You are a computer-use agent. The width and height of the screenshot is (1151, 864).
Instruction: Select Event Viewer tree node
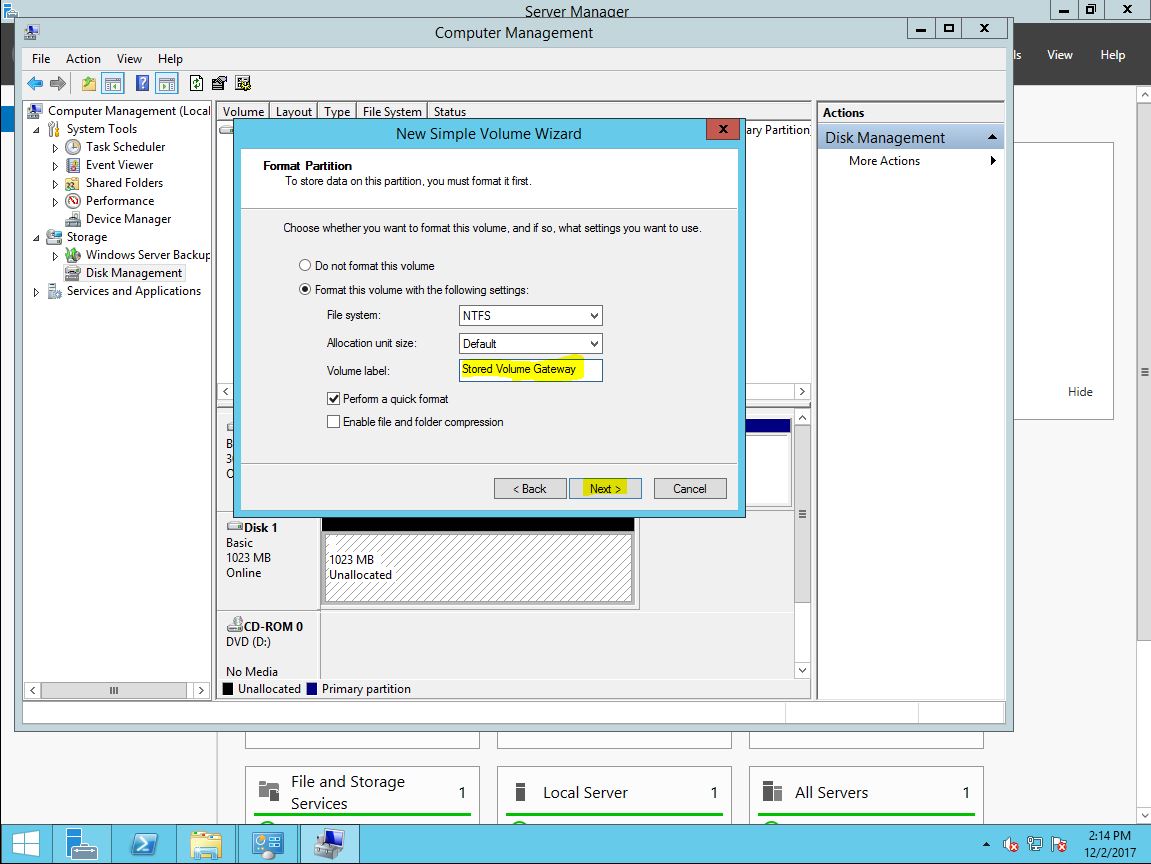pyautogui.click(x=119, y=165)
